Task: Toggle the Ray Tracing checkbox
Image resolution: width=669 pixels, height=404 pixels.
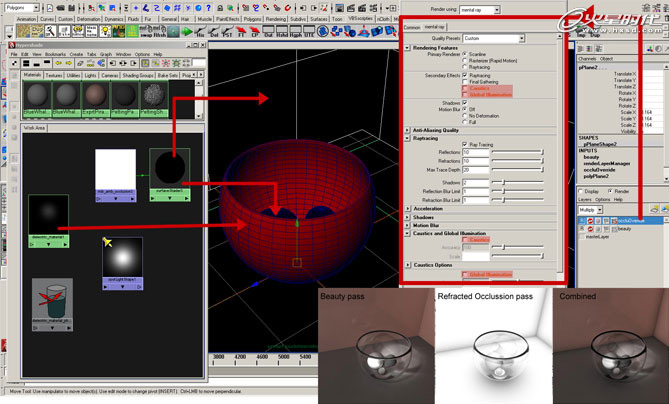Action: pyautogui.click(x=465, y=144)
